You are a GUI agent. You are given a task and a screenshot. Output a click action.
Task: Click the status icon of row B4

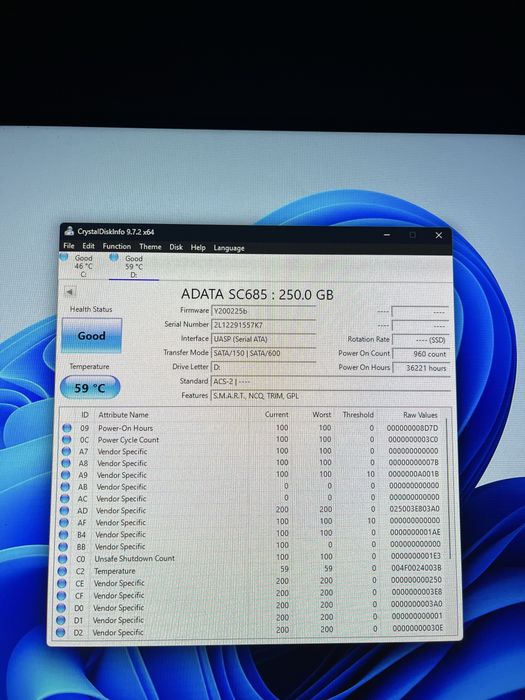click(63, 534)
